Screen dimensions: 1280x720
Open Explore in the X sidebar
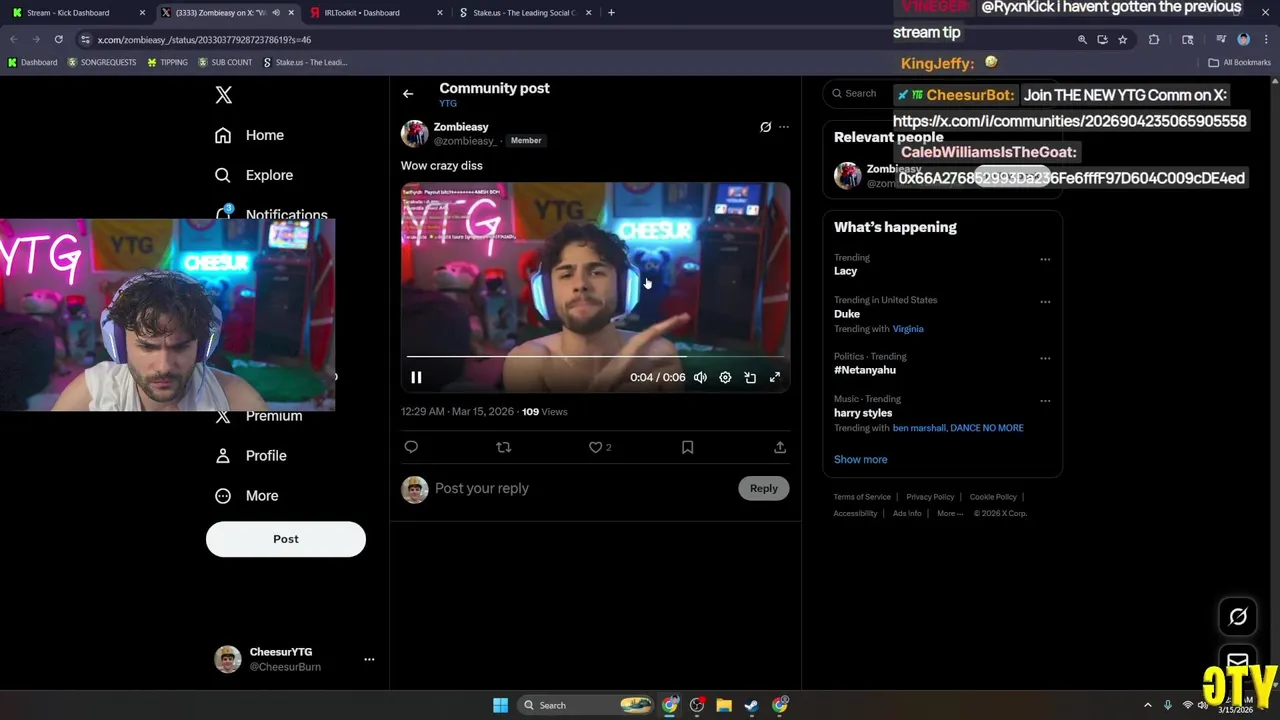(x=254, y=175)
